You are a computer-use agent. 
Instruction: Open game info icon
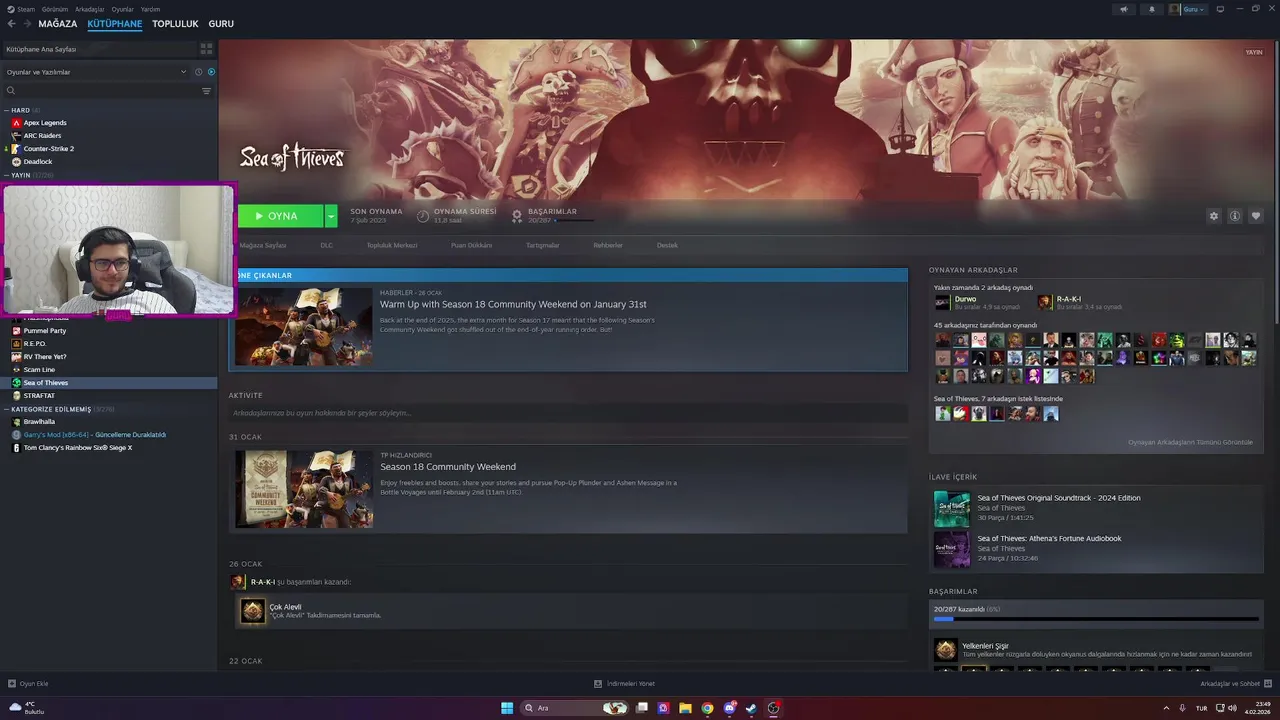point(1235,216)
